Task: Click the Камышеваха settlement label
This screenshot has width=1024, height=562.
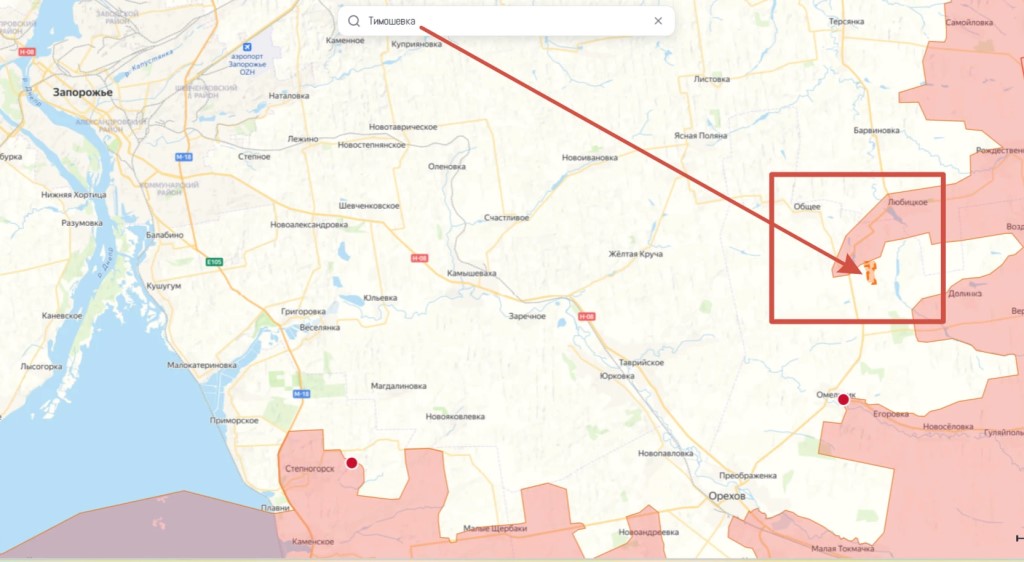Action: tap(472, 273)
